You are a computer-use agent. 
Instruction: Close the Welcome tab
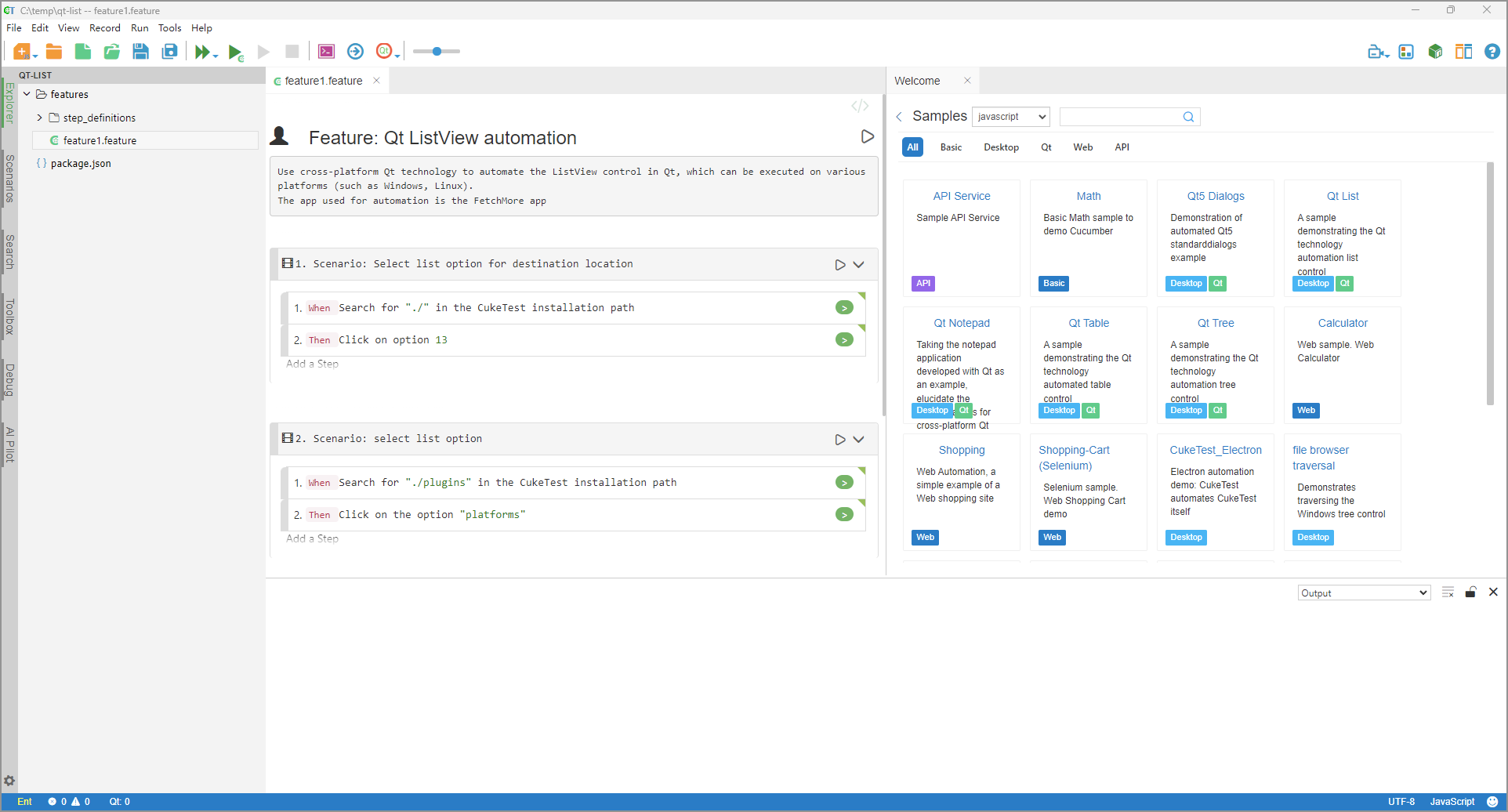967,81
